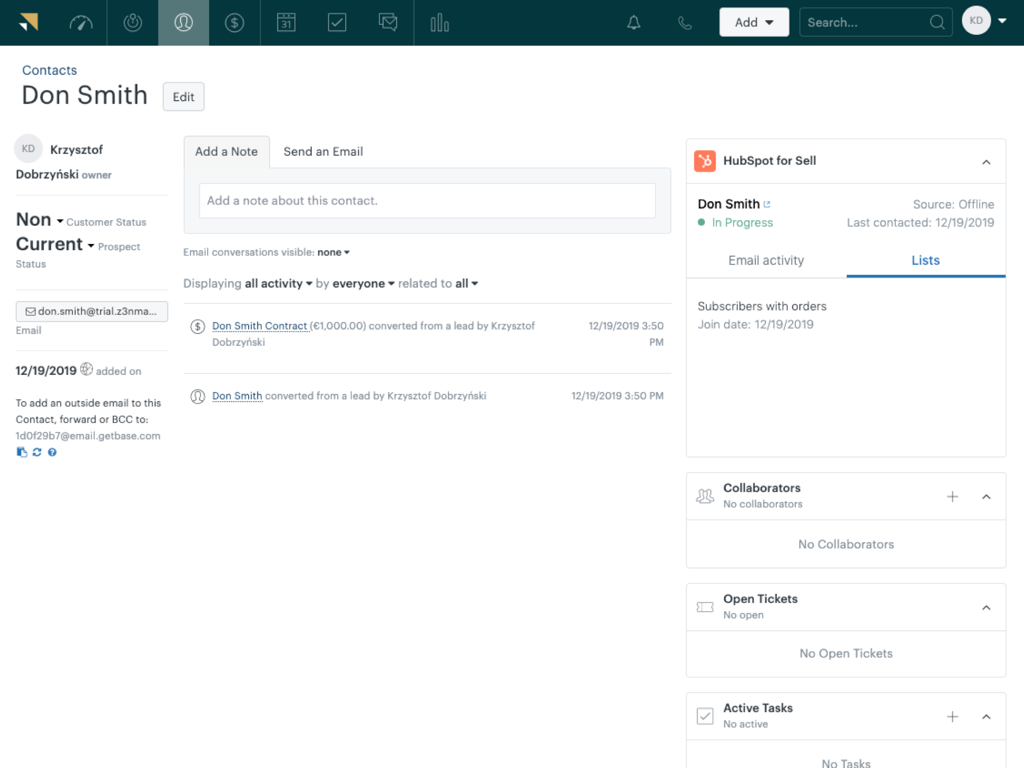Open the Communication Center email icon
Screen dimensions: 1024x768
(388, 21)
